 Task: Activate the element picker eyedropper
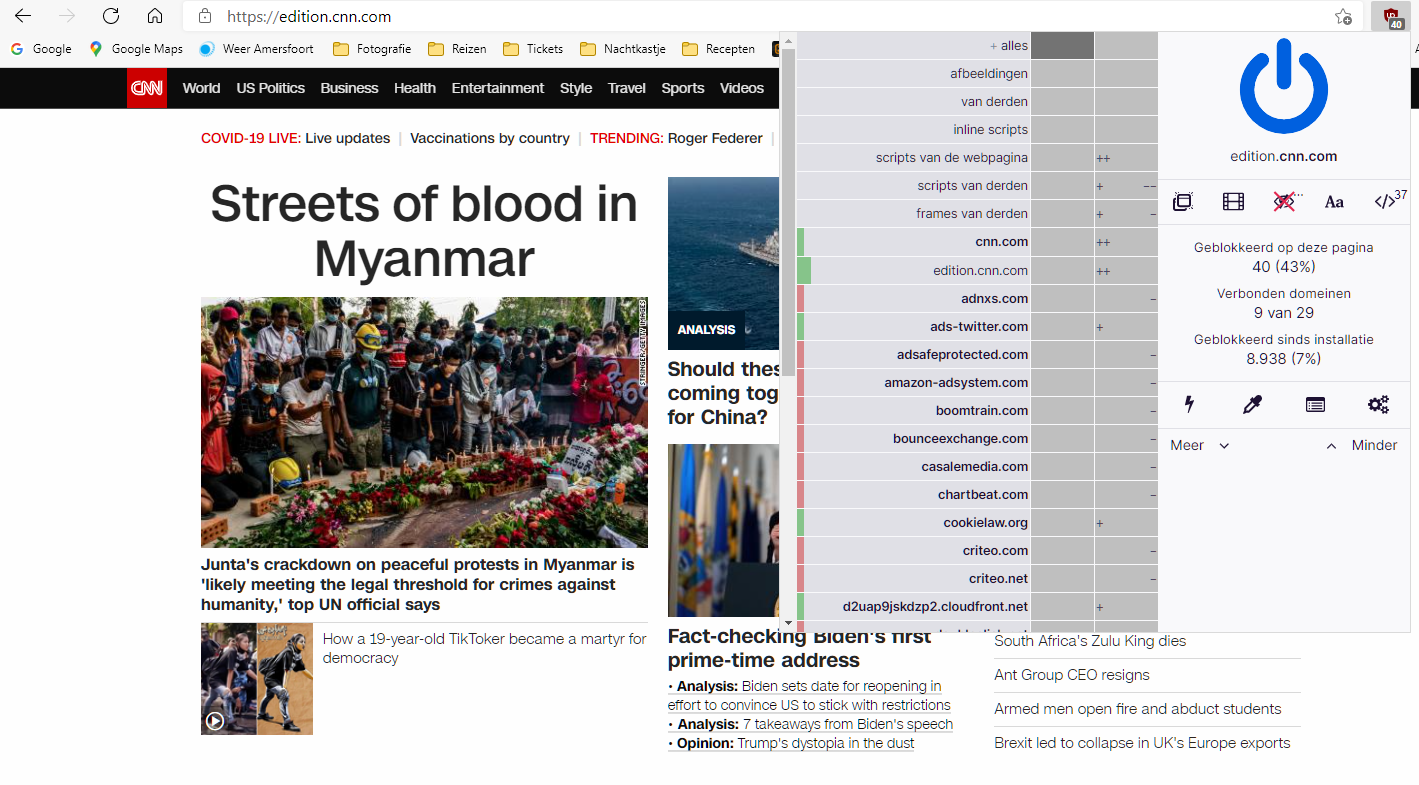click(x=1252, y=404)
